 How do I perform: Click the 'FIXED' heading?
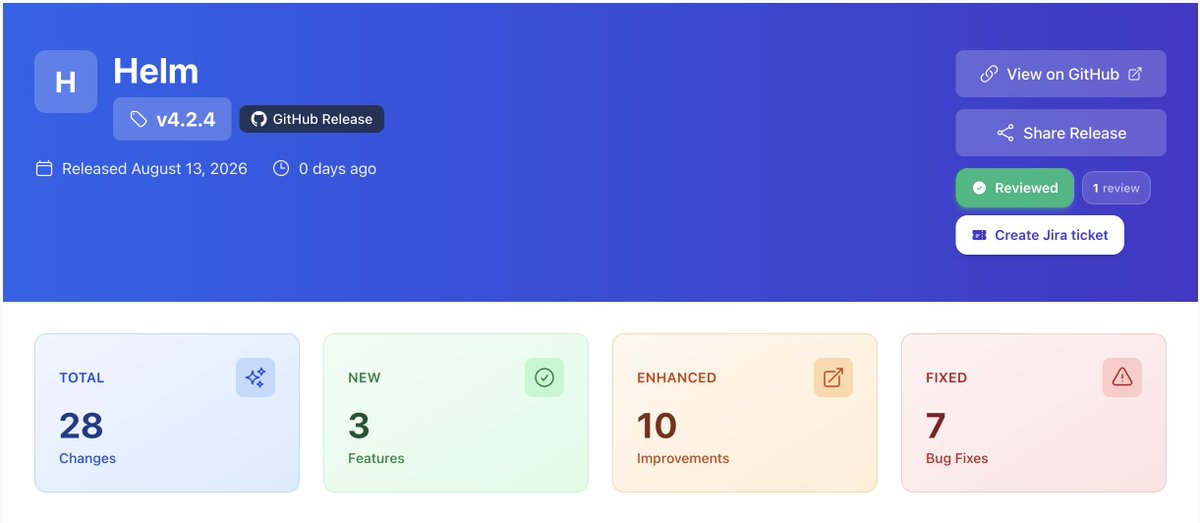(x=946, y=378)
